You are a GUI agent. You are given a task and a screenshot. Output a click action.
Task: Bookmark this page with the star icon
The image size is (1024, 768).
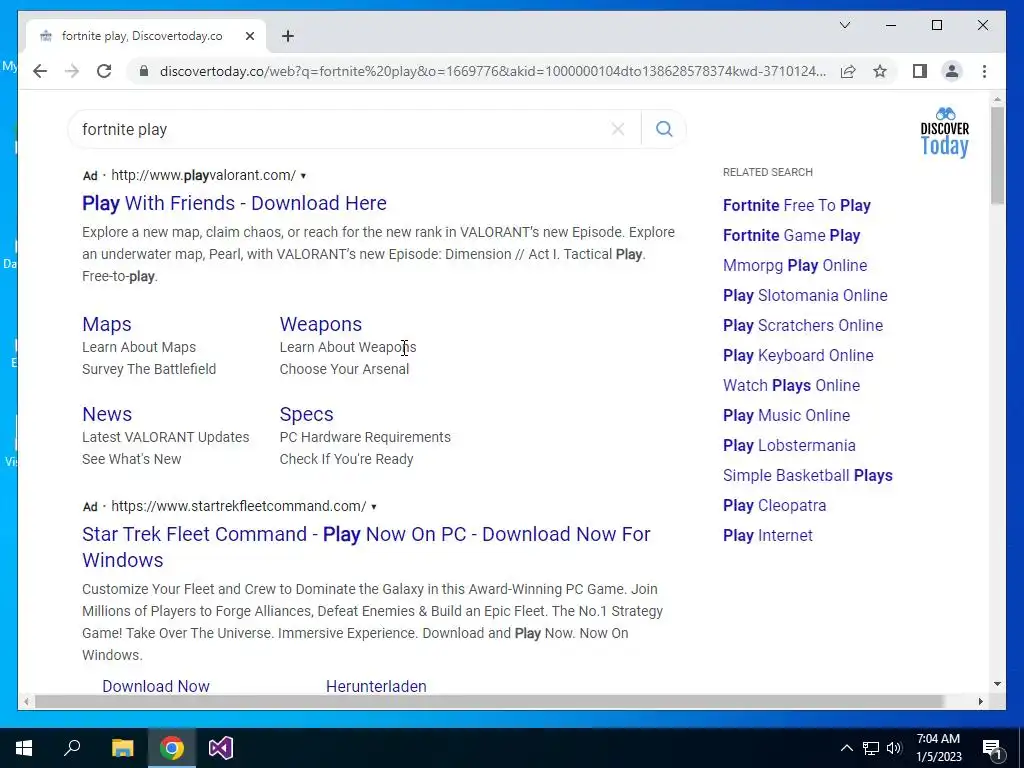(x=880, y=71)
